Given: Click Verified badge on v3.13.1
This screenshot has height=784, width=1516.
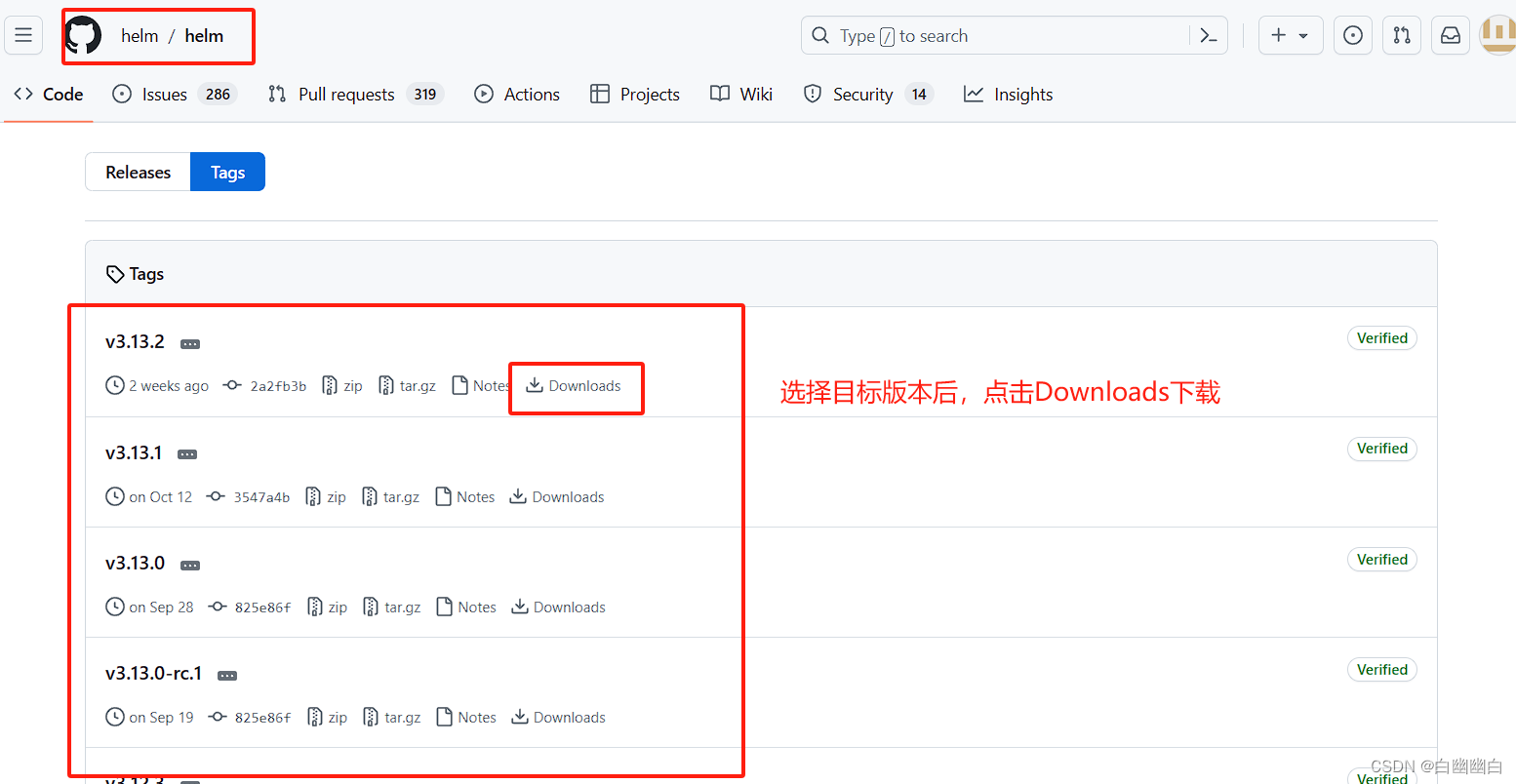Looking at the screenshot, I should click(1382, 449).
